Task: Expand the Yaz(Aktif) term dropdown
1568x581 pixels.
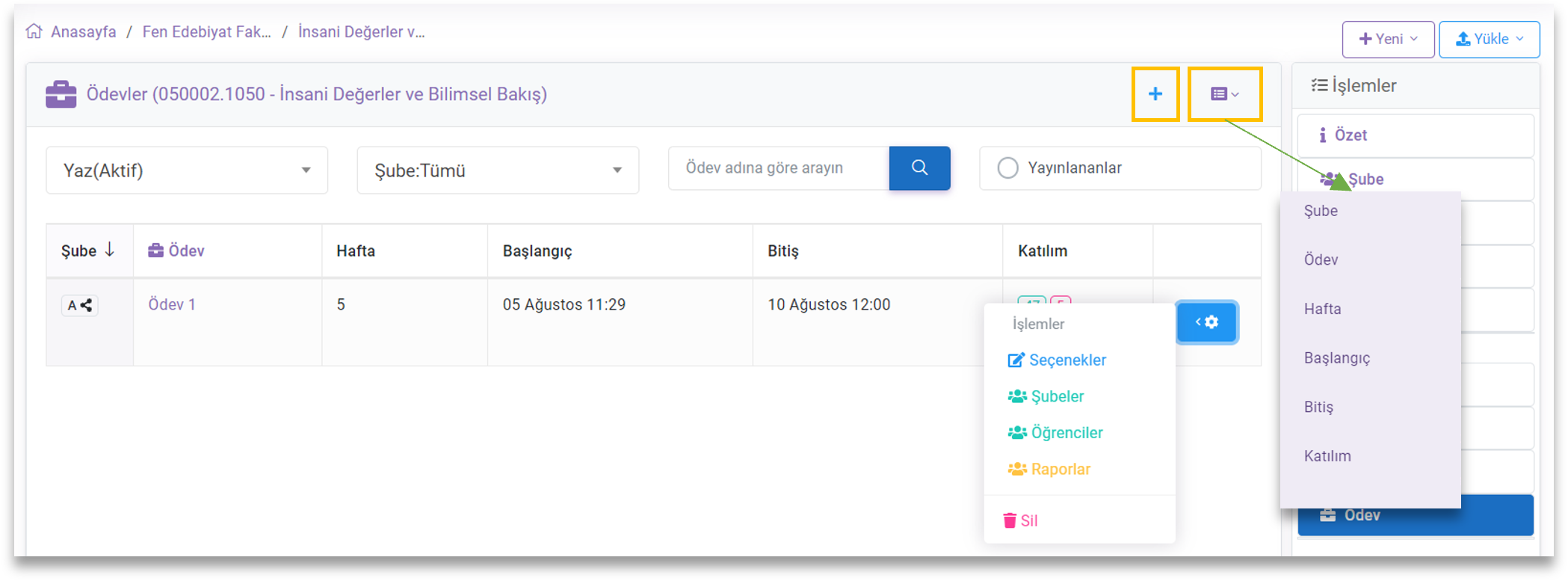Action: (x=187, y=170)
